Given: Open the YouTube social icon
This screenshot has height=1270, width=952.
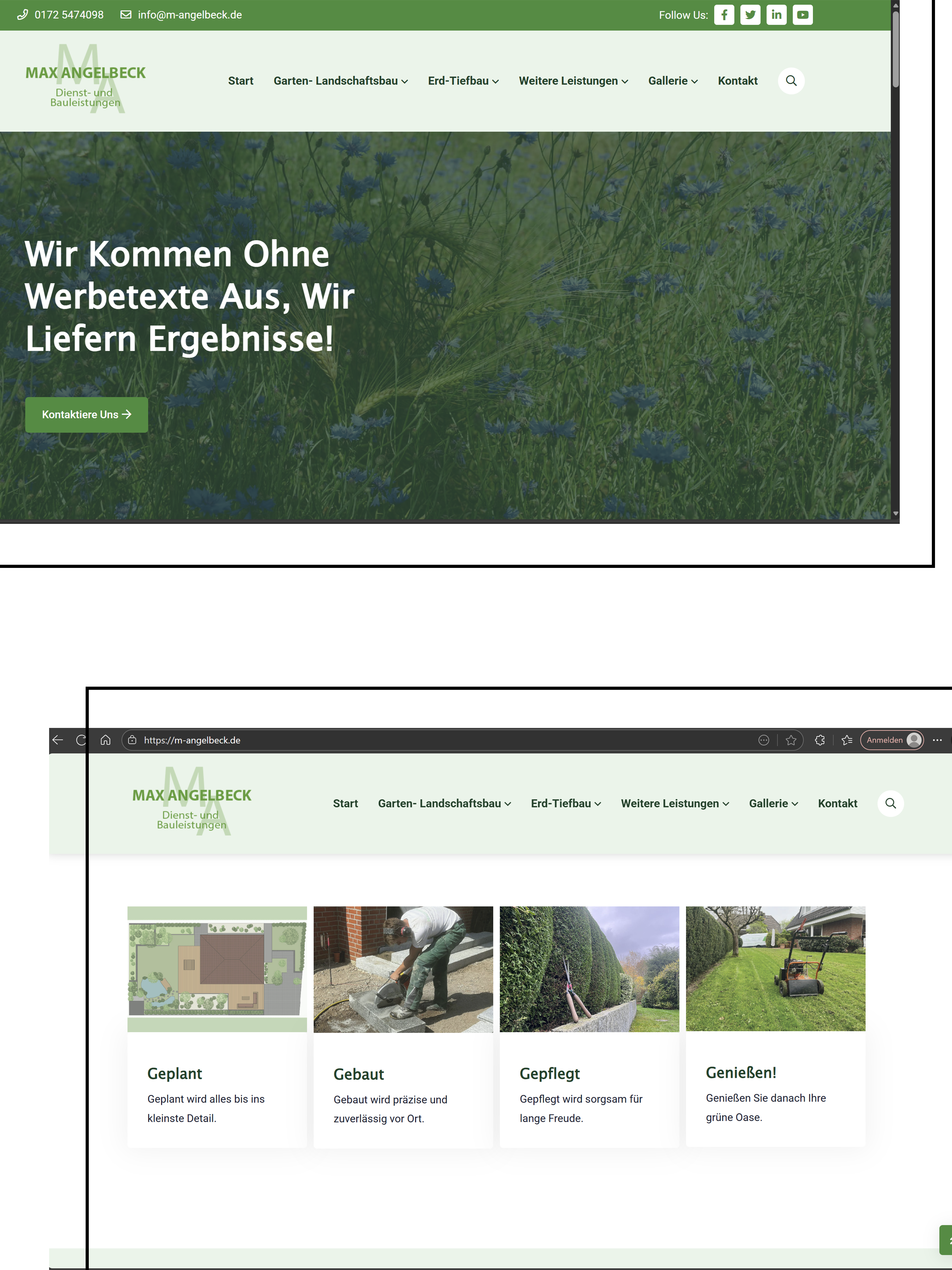Looking at the screenshot, I should pos(802,15).
